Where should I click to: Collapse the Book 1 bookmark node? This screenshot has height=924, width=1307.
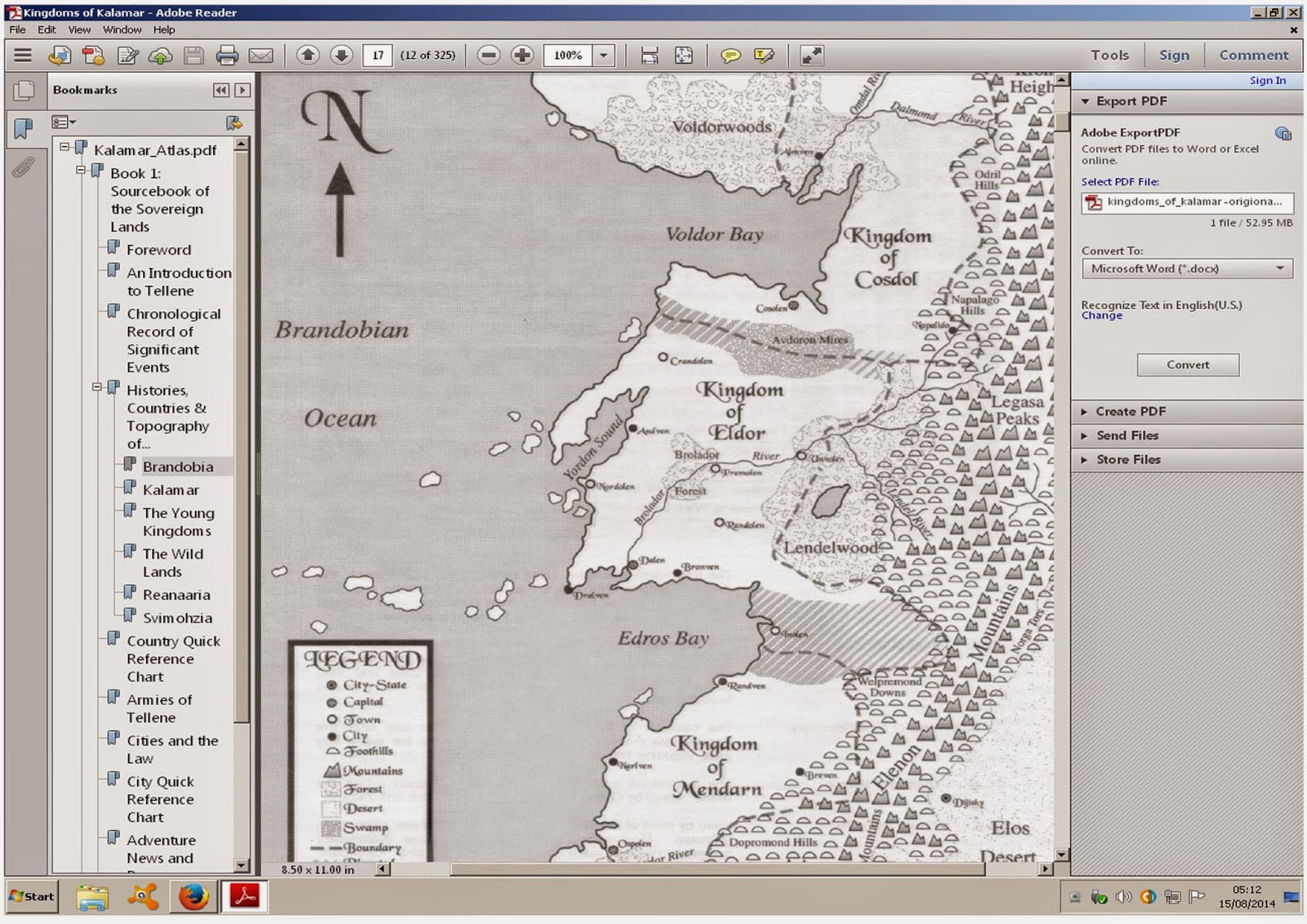[81, 171]
